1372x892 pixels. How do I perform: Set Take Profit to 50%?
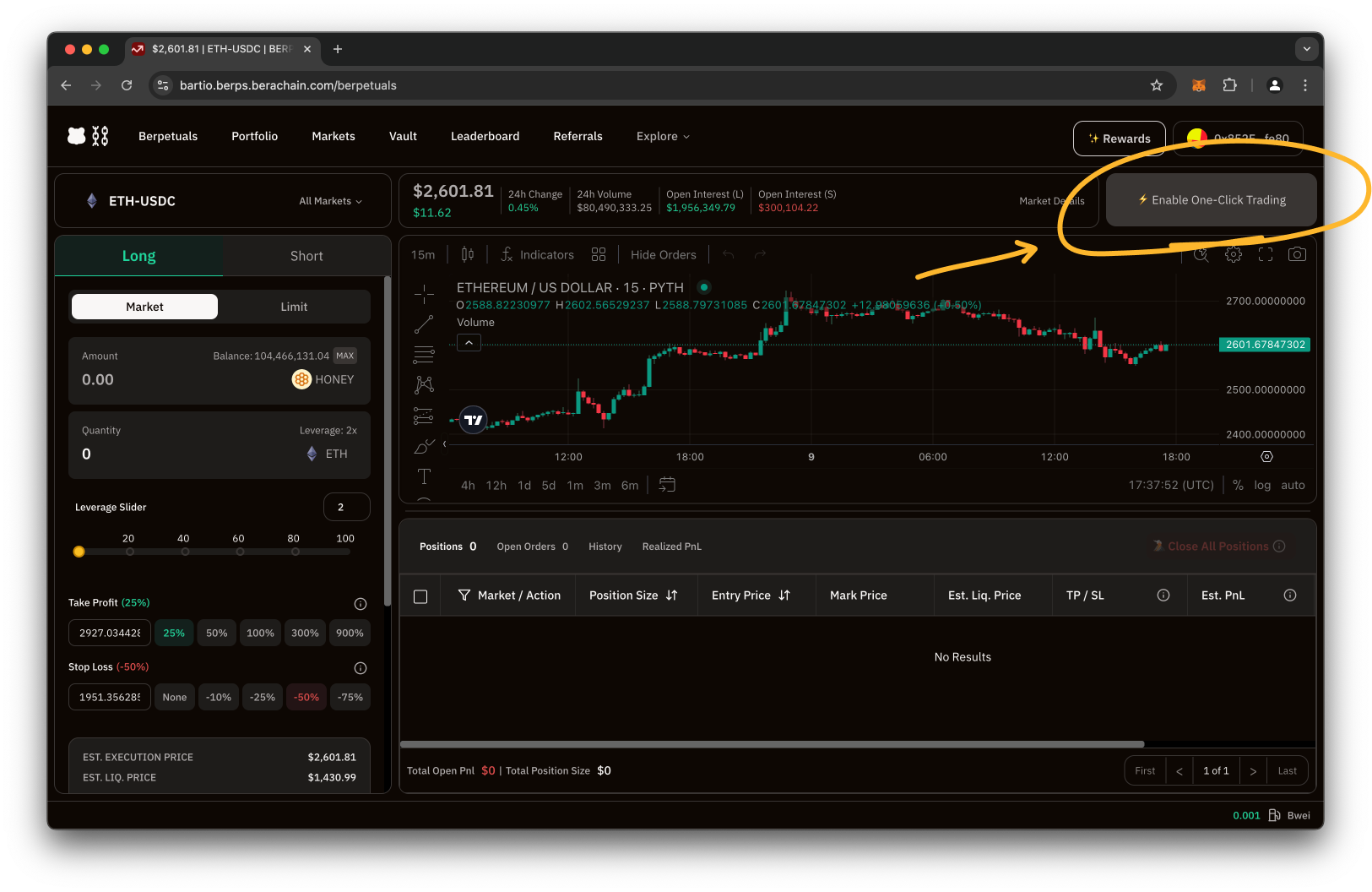(217, 633)
